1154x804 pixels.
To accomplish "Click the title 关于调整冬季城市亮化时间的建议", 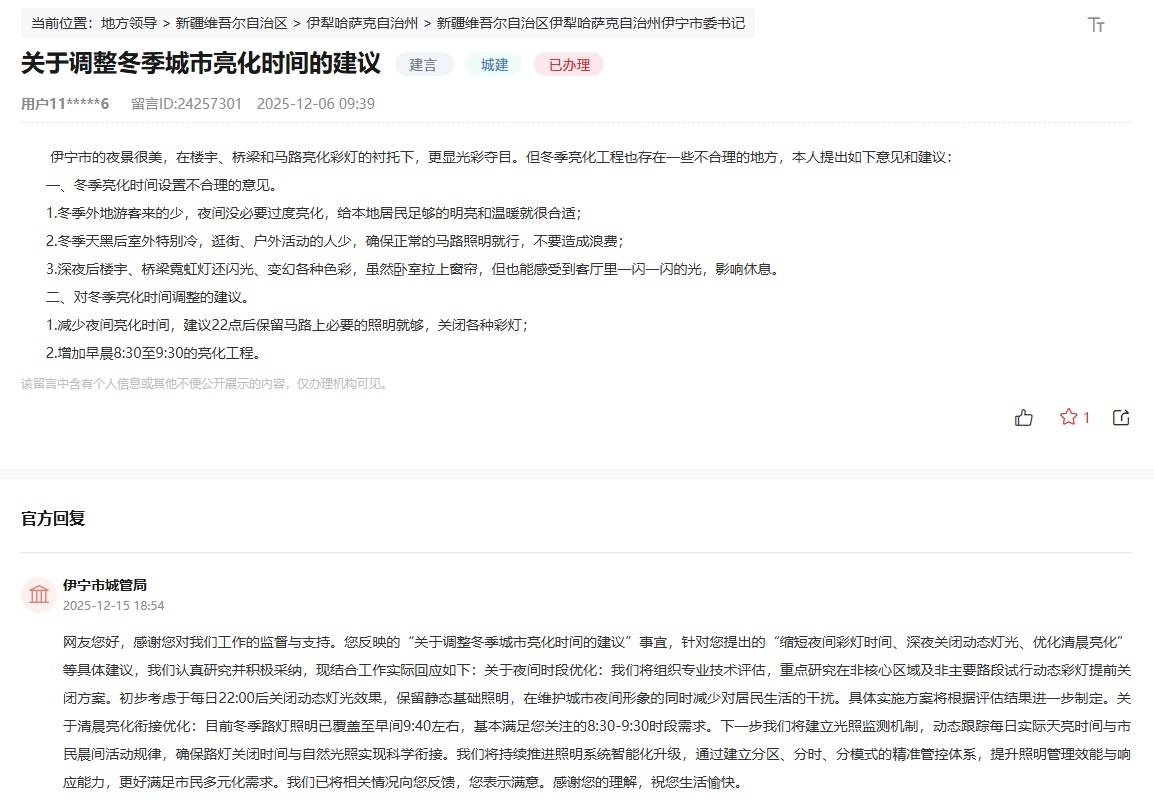I will (201, 64).
